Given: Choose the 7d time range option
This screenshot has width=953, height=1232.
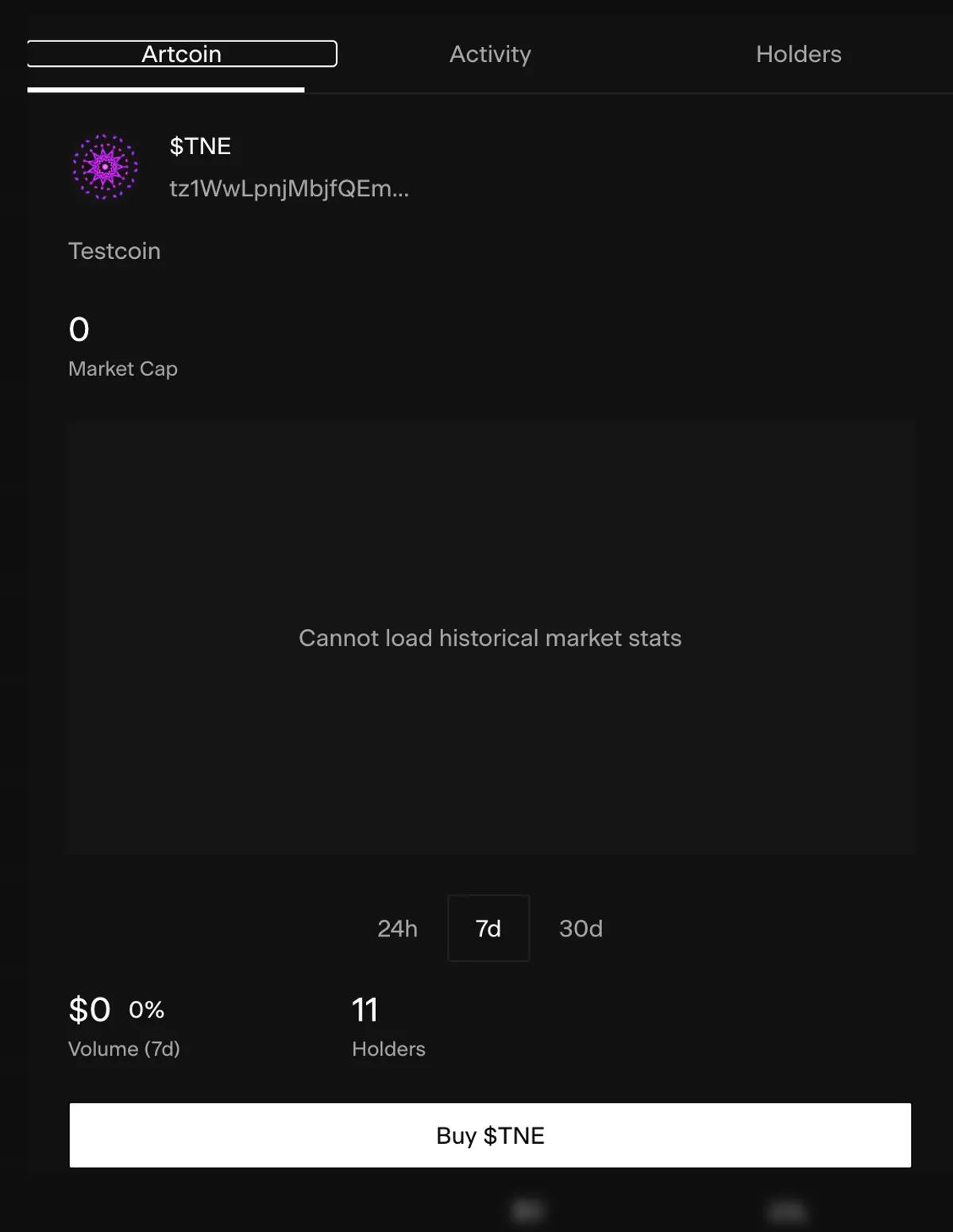Looking at the screenshot, I should coord(488,928).
